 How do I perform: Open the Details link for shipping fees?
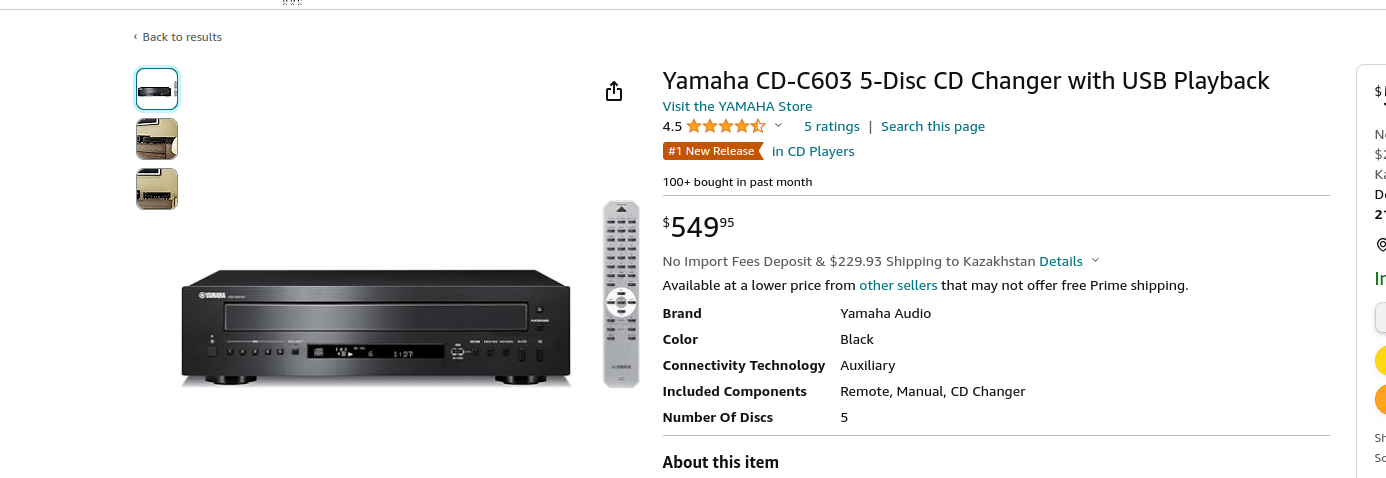tap(1061, 261)
